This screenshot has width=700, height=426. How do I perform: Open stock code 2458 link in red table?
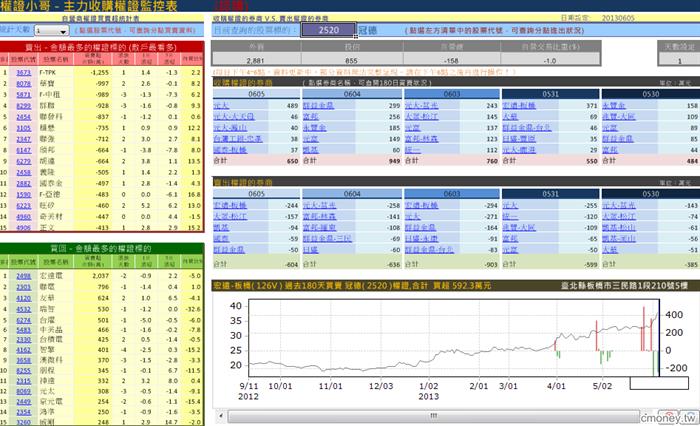pyautogui.click(x=24, y=172)
